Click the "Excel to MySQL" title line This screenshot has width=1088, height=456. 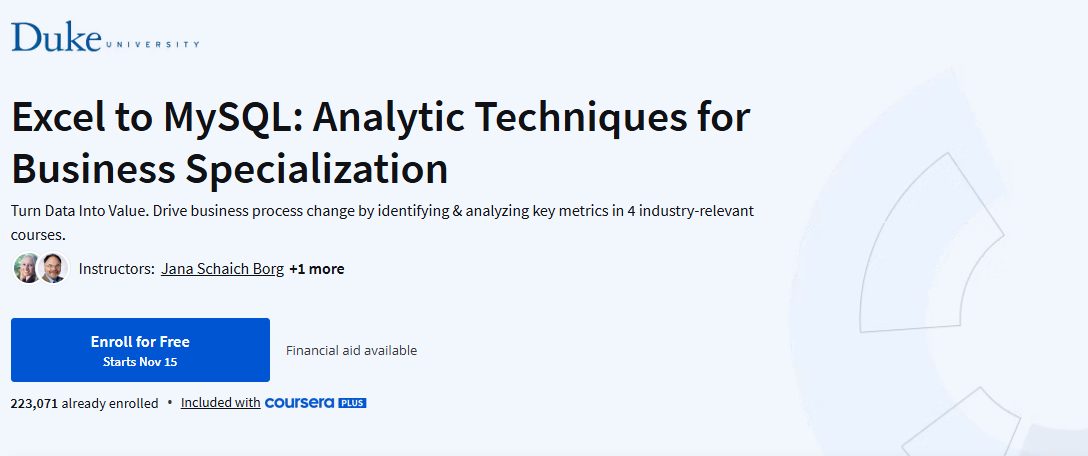(x=380, y=118)
